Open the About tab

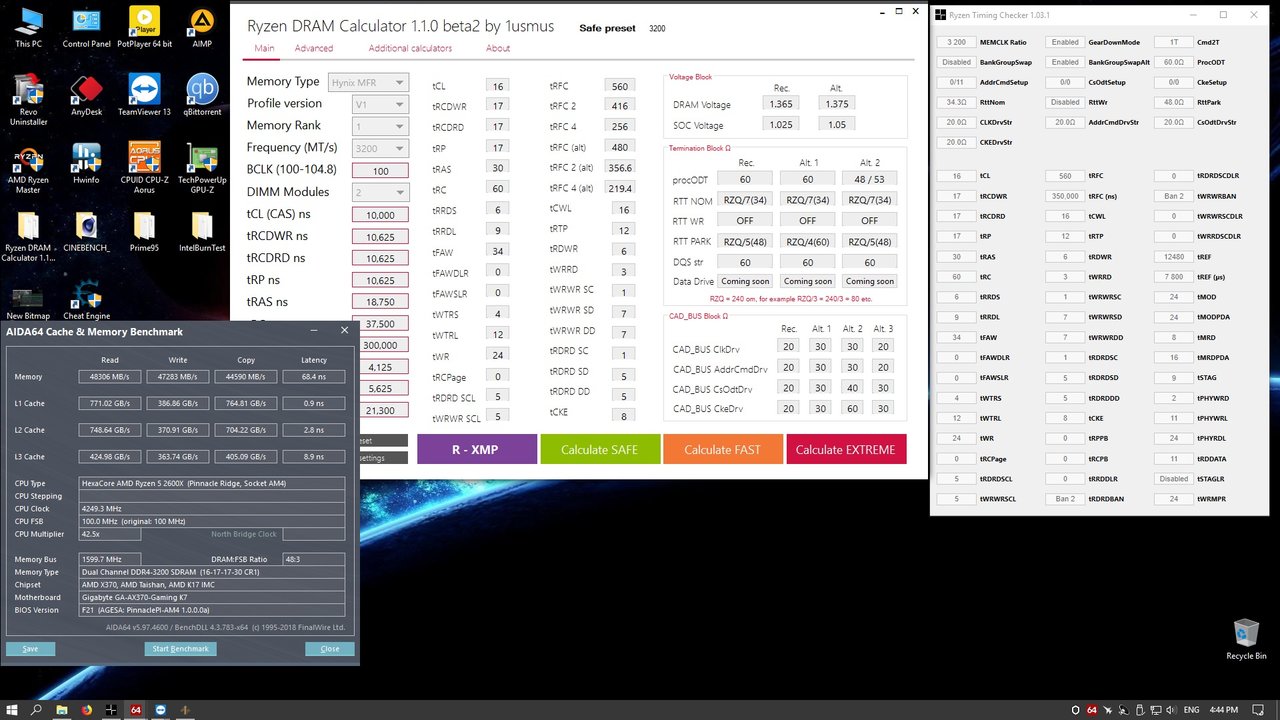click(498, 48)
